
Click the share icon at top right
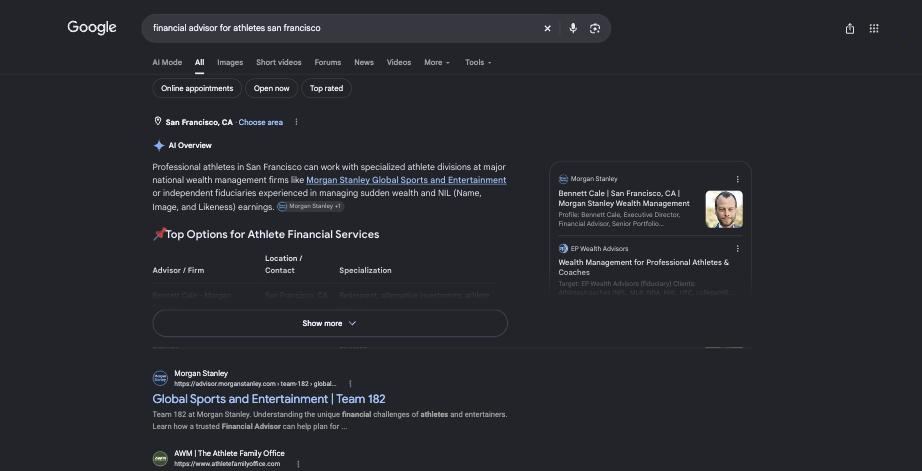click(850, 28)
